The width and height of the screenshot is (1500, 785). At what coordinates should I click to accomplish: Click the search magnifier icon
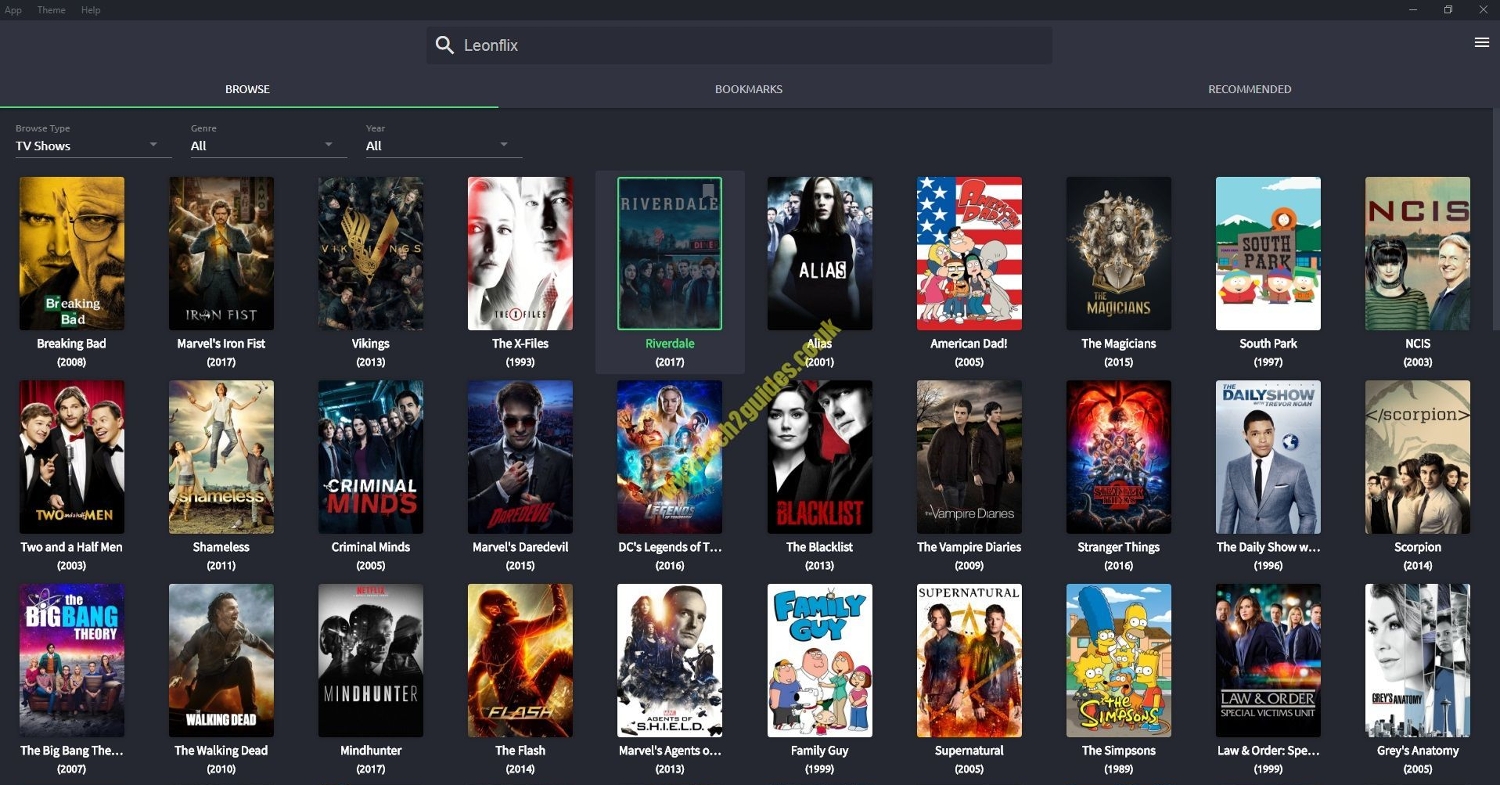[x=445, y=45]
